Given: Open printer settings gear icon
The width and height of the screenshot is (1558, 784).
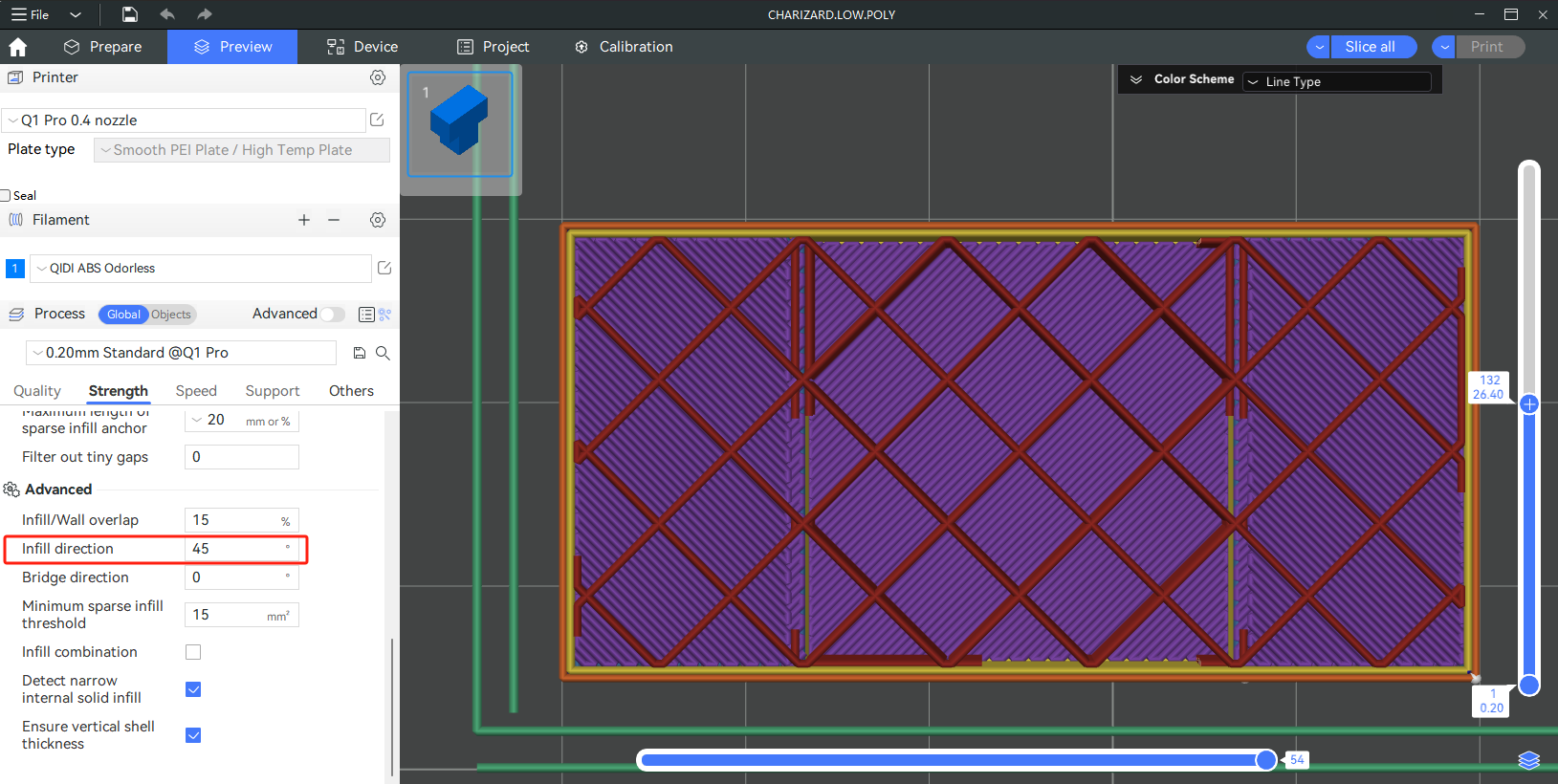Looking at the screenshot, I should point(378,77).
